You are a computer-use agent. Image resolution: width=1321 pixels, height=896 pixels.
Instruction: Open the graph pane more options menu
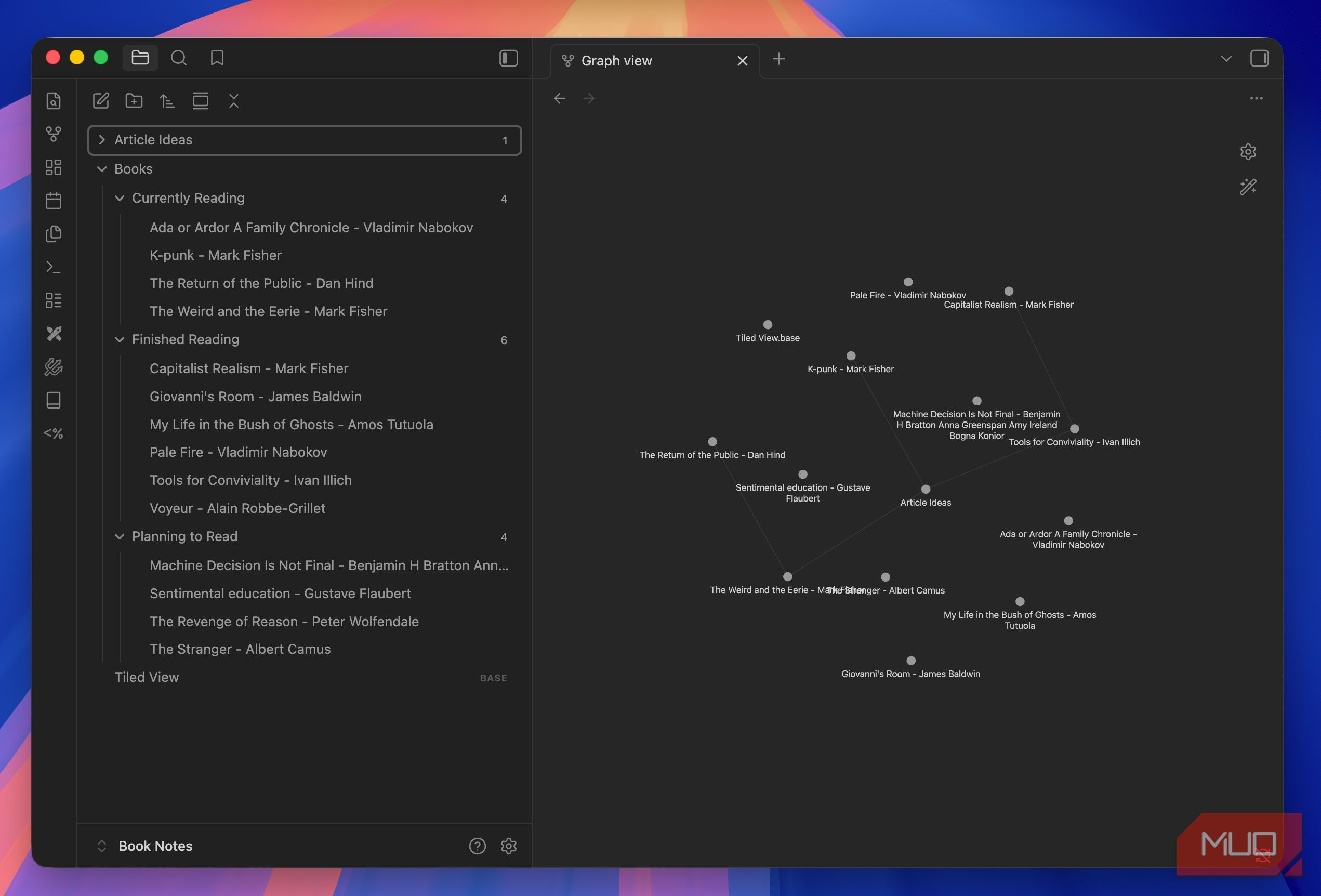tap(1256, 98)
